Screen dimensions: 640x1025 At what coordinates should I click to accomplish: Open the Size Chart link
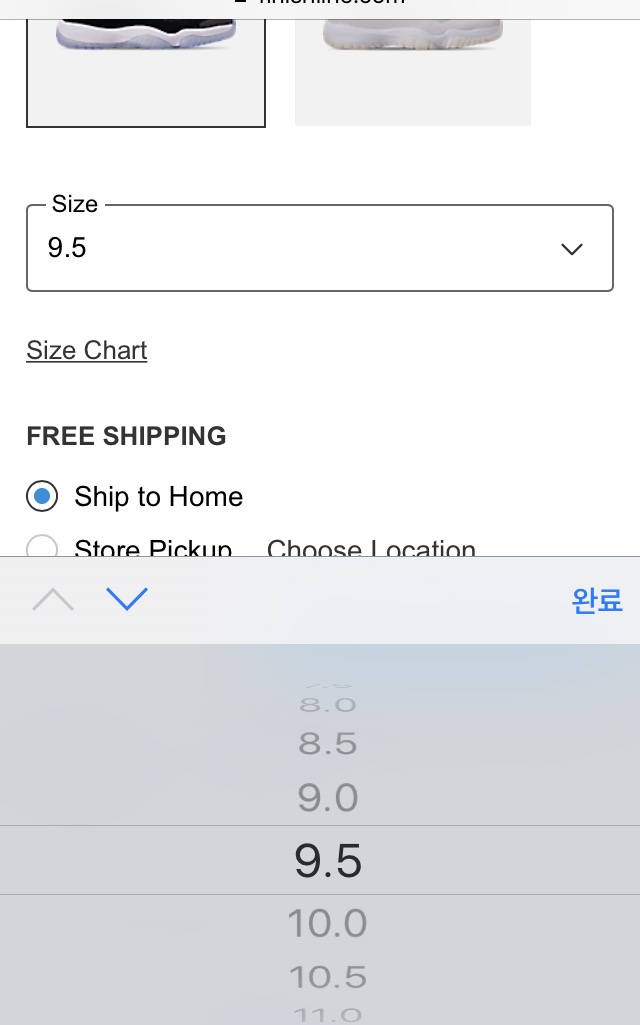(x=86, y=350)
